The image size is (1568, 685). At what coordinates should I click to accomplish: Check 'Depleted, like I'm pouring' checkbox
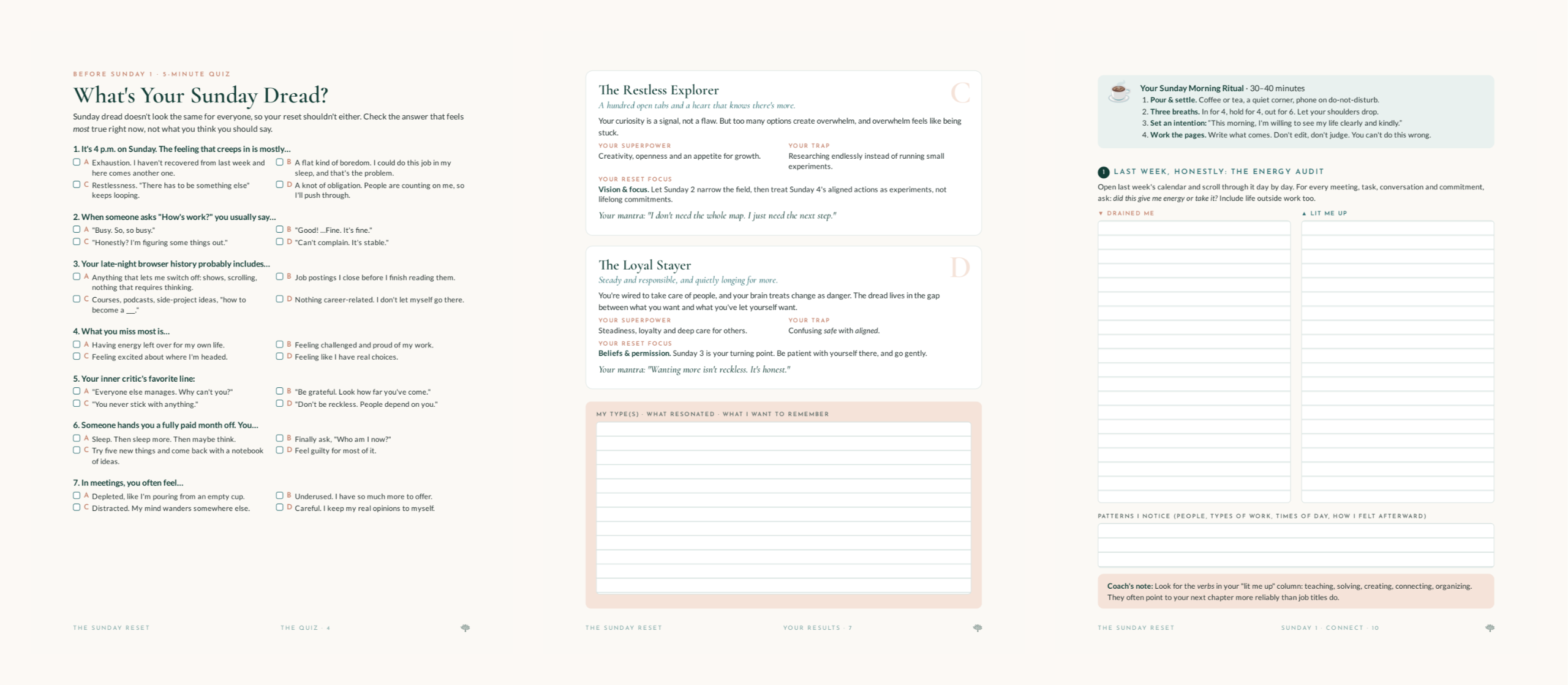[x=77, y=495]
